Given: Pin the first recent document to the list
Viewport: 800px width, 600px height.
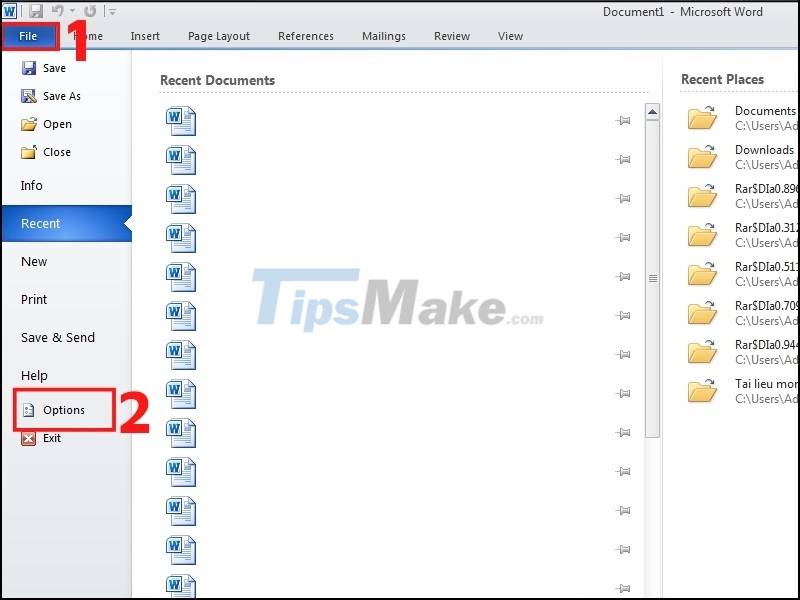Looking at the screenshot, I should tap(623, 119).
